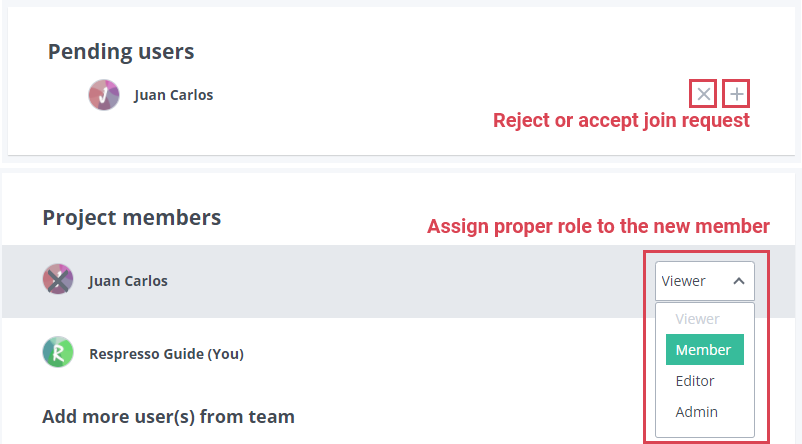
Task: Pick Admin role from the role list
Action: [x=696, y=412]
